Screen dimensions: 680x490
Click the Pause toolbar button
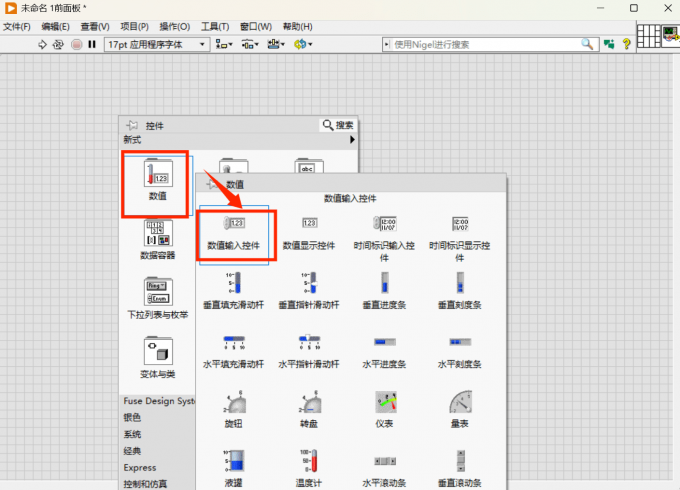(x=92, y=44)
